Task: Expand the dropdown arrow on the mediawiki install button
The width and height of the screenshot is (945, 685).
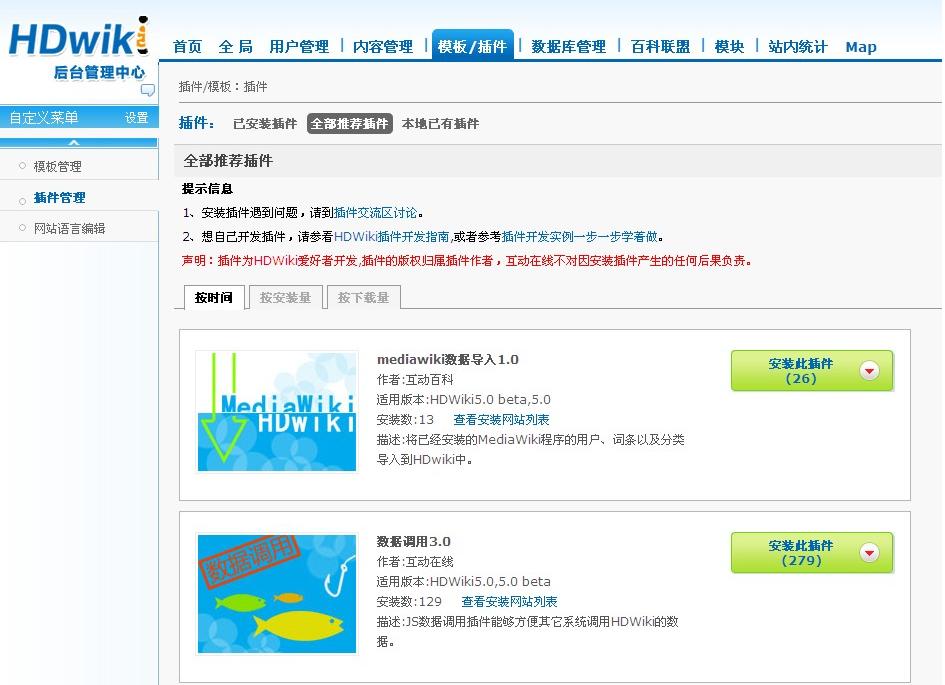Action: click(869, 371)
